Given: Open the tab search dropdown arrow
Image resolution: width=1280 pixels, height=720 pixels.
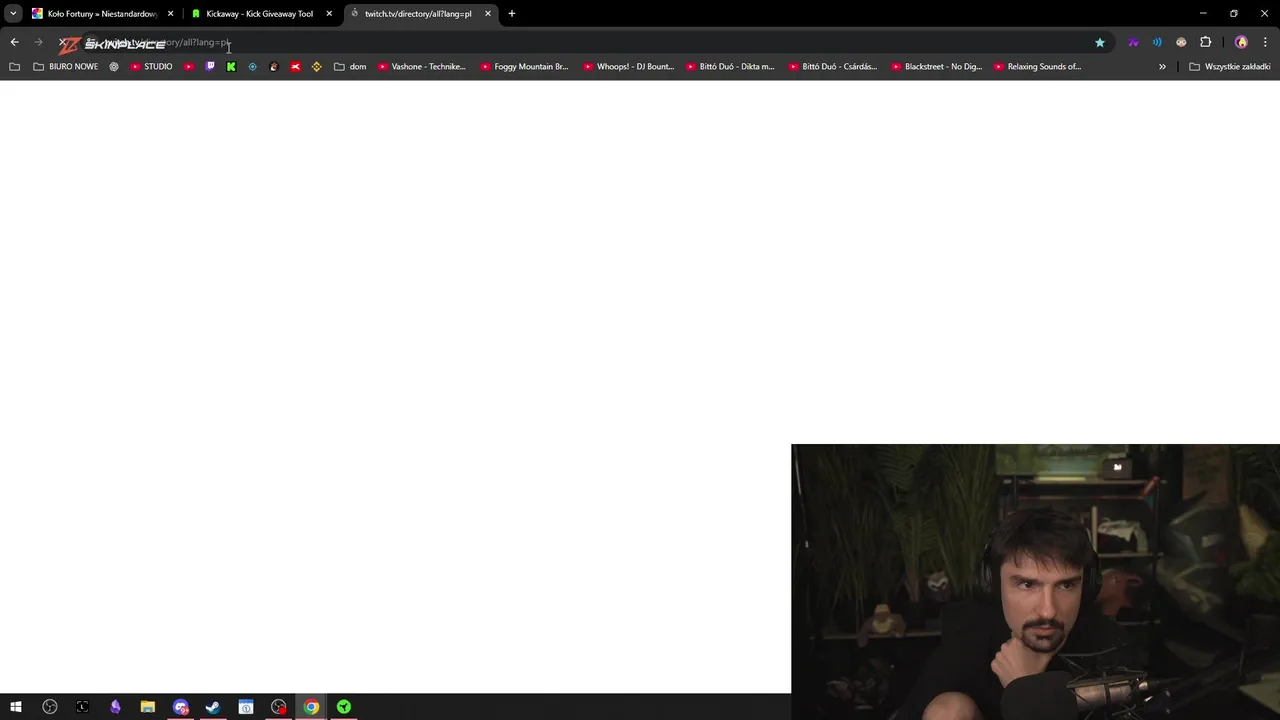Looking at the screenshot, I should (13, 14).
